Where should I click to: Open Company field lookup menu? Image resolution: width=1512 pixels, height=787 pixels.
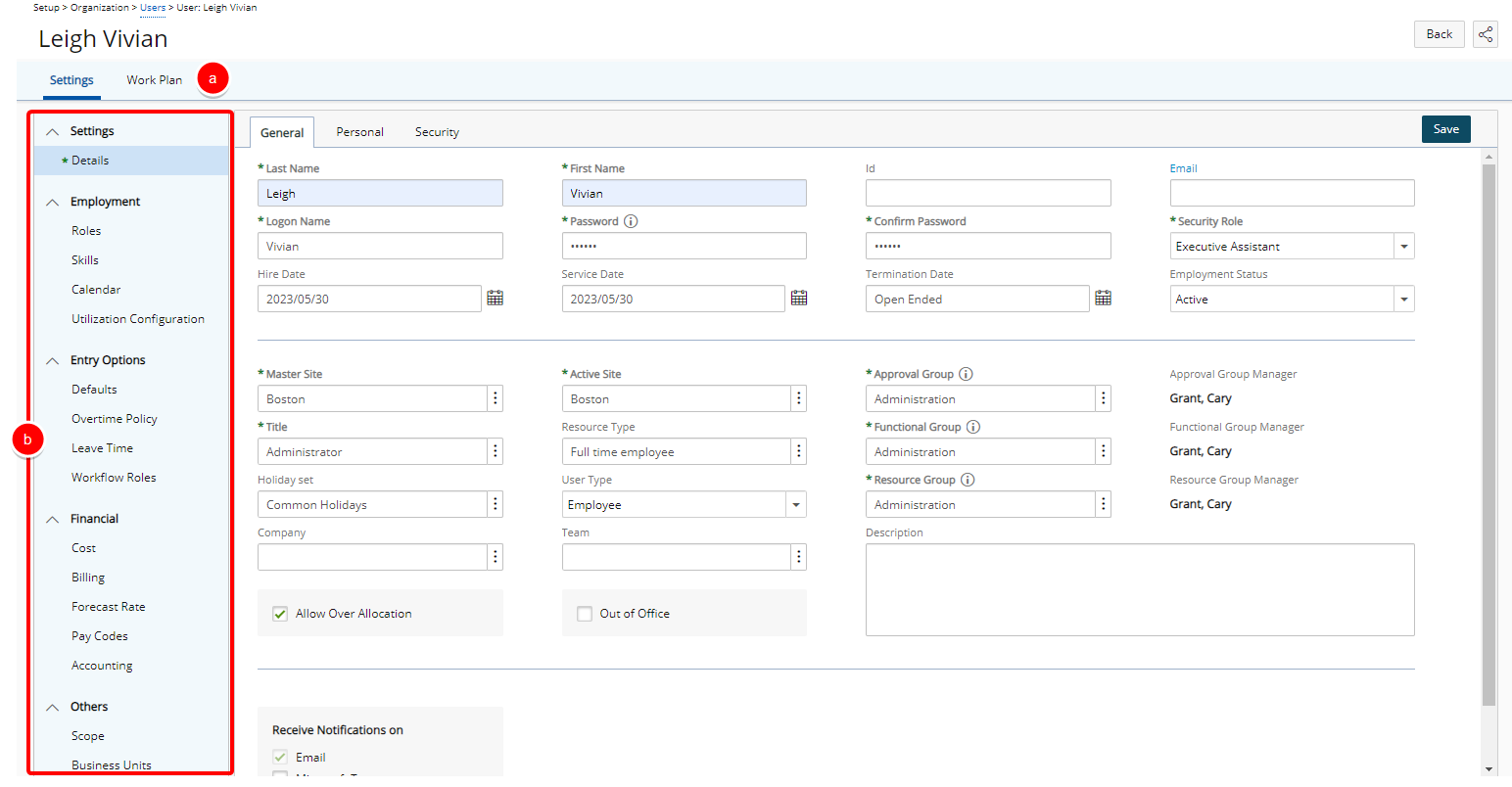coord(496,557)
